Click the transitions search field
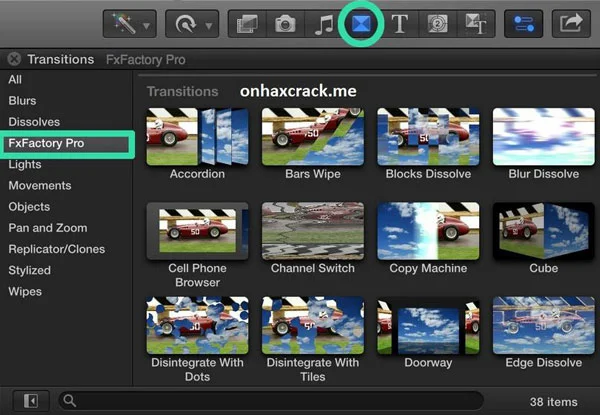Viewport: 600px width, 415px height. point(271,401)
